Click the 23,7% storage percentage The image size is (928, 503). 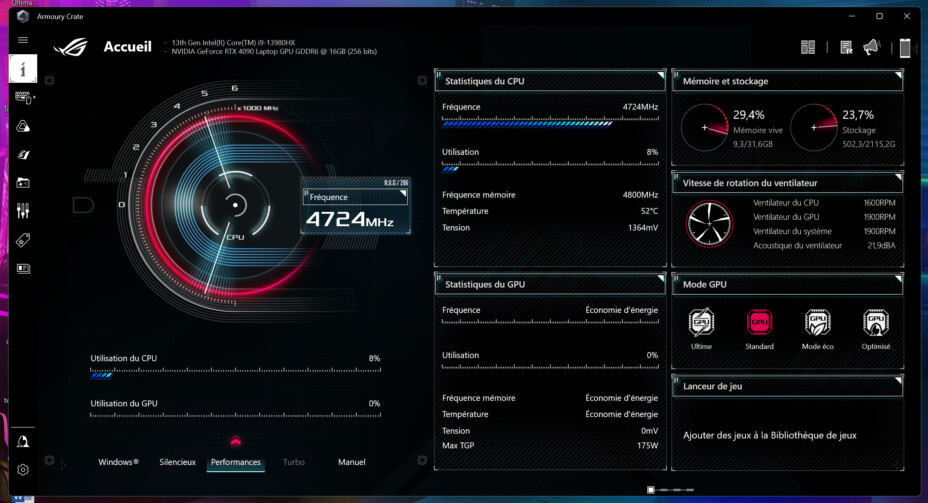(x=858, y=115)
